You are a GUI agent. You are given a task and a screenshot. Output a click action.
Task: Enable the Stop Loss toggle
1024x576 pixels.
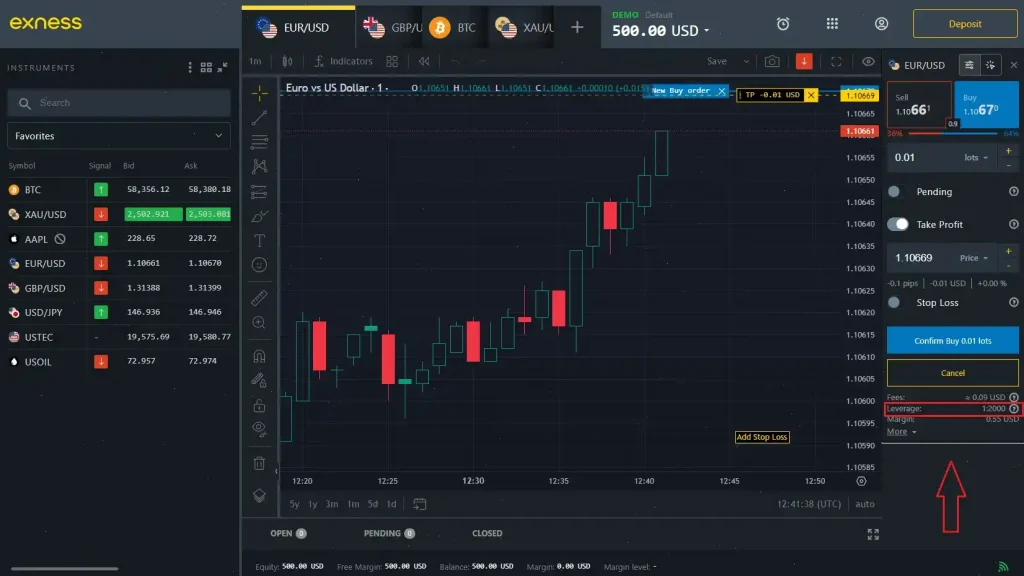click(x=895, y=303)
